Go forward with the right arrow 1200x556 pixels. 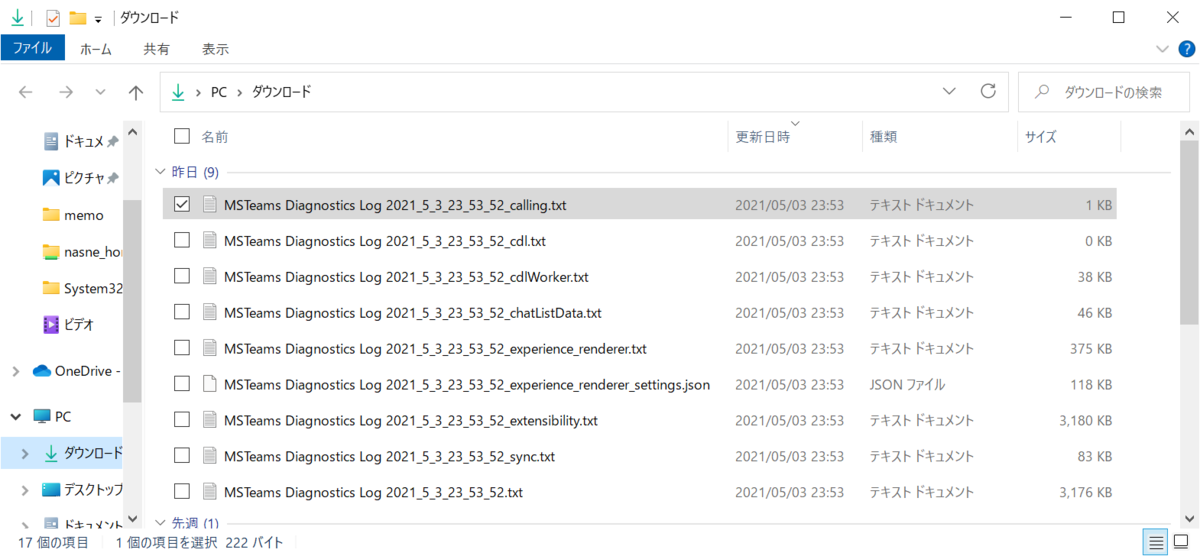(66, 92)
